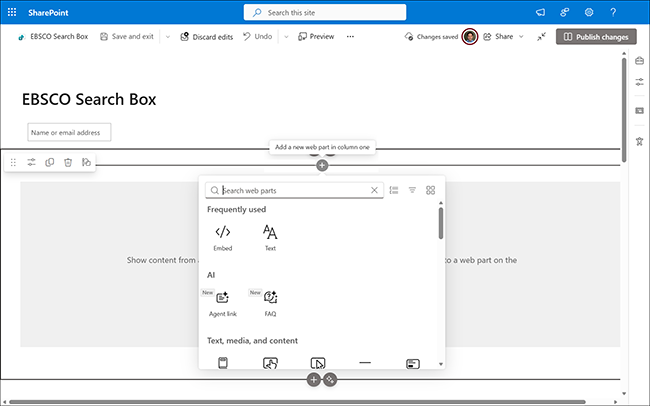
Task: Open the app launcher waffle icon
Action: point(12,12)
